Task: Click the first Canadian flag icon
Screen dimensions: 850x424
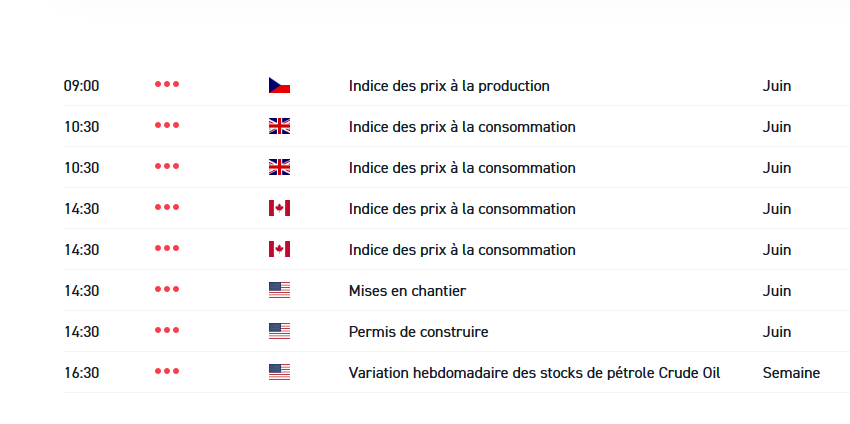Action: pos(279,209)
